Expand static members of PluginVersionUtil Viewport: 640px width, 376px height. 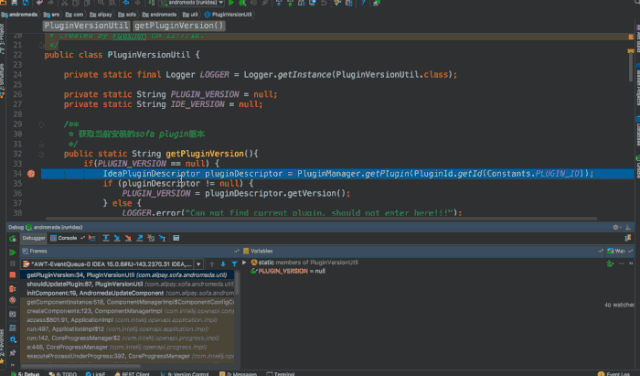pos(244,263)
